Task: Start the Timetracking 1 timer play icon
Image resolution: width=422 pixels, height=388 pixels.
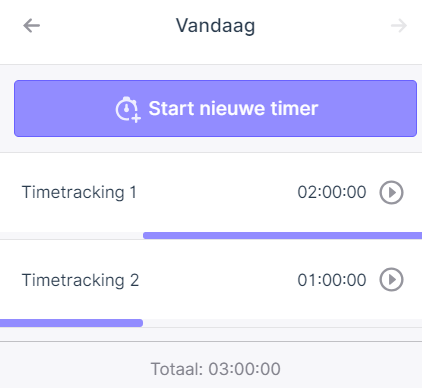Action: point(391,192)
